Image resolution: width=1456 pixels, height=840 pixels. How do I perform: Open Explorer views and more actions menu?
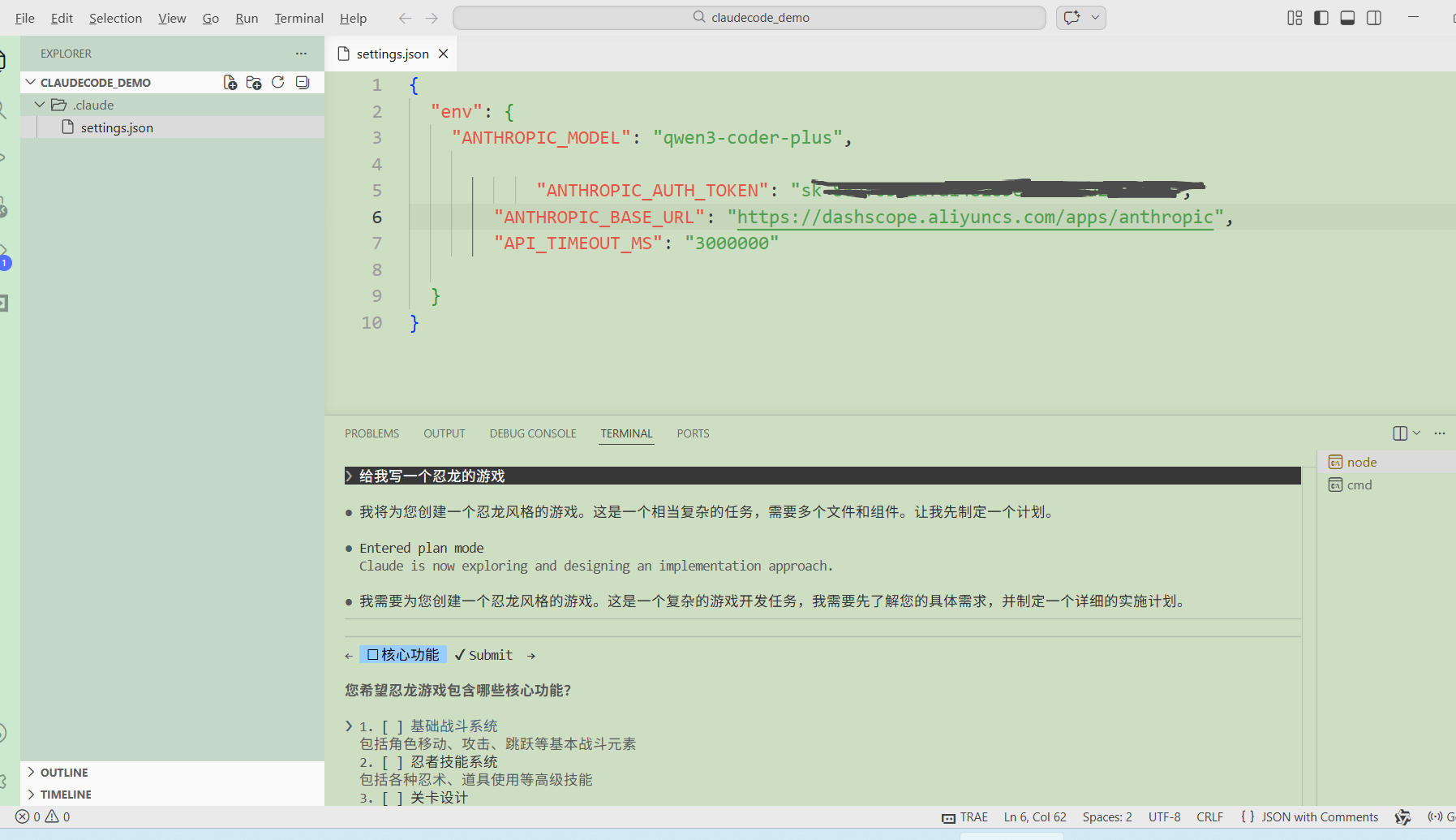click(x=302, y=54)
